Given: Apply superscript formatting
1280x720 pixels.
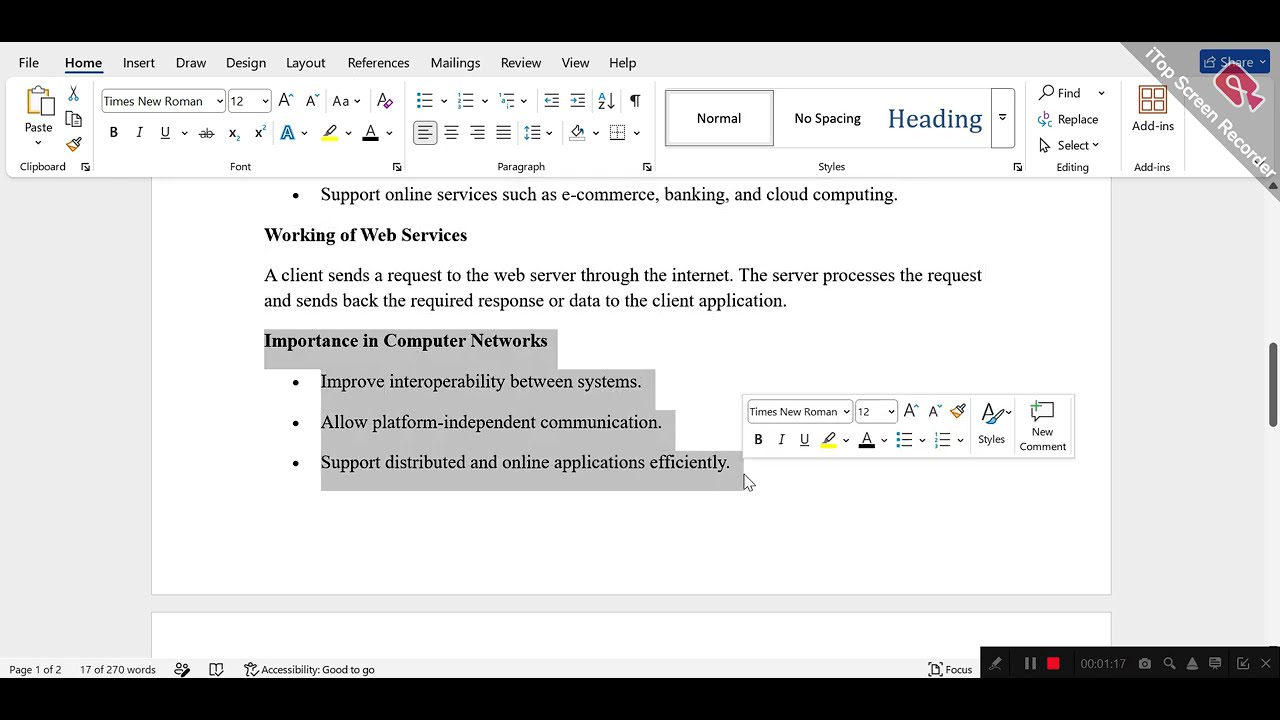Looking at the screenshot, I should click(260, 133).
